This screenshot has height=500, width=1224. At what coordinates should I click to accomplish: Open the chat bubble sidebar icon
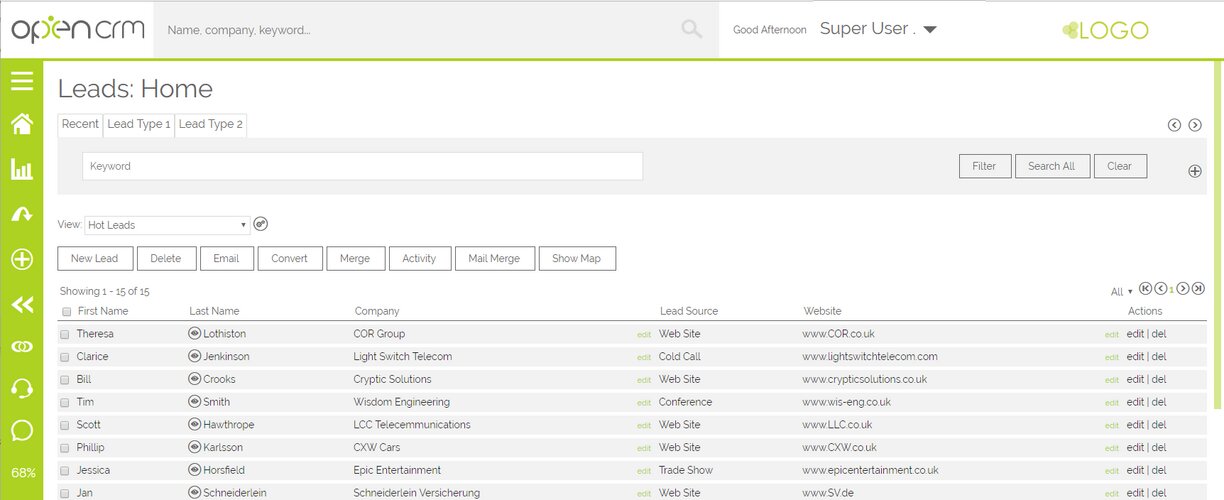(x=21, y=430)
